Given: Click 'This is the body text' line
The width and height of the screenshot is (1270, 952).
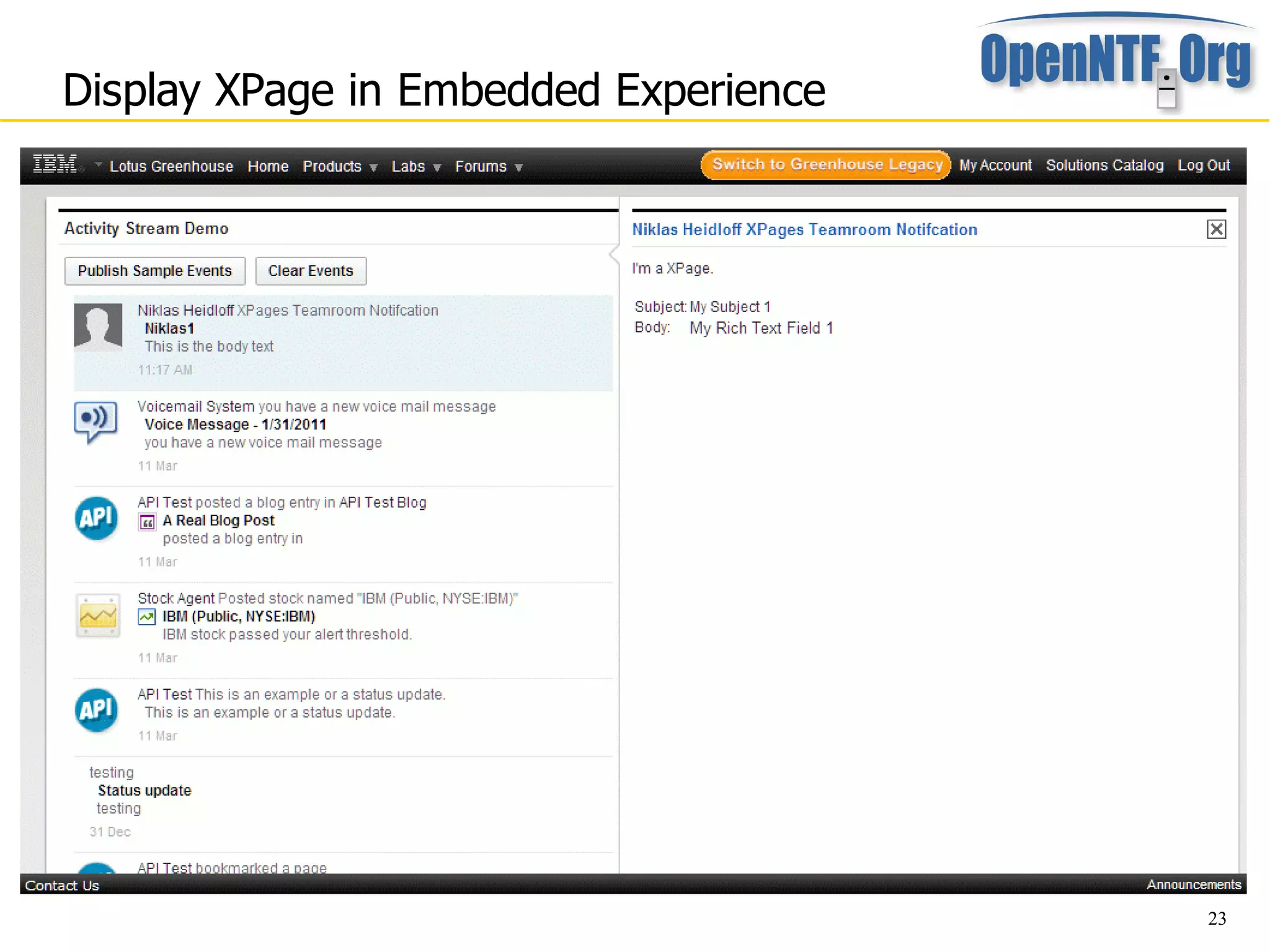Looking at the screenshot, I should point(209,346).
